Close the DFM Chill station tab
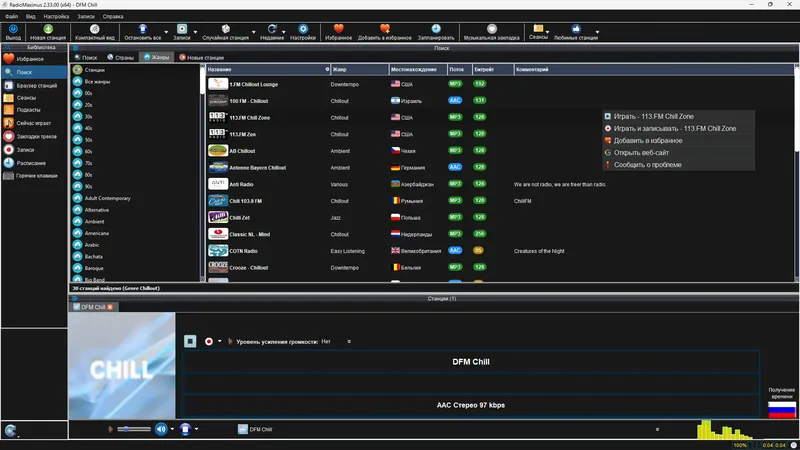Image resolution: width=800 pixels, height=450 pixels. (110, 307)
